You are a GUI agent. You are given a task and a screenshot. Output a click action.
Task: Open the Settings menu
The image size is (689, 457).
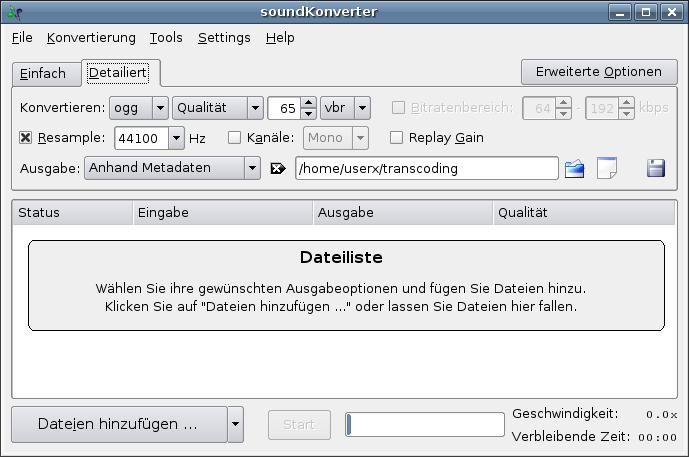click(x=224, y=38)
